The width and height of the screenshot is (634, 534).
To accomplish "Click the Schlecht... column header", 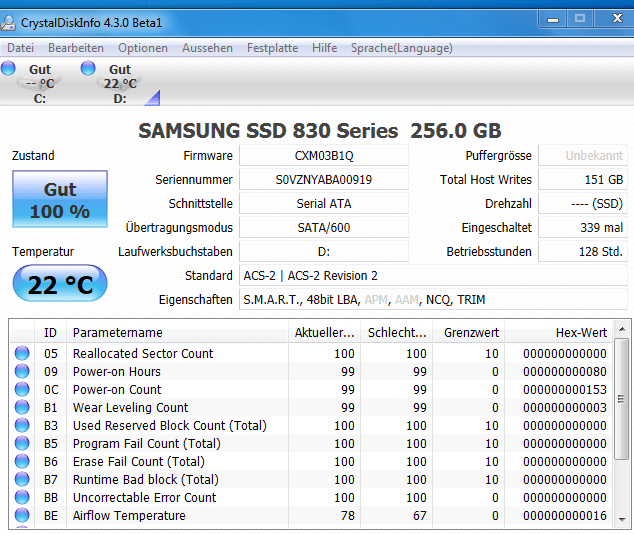I will click(x=397, y=332).
